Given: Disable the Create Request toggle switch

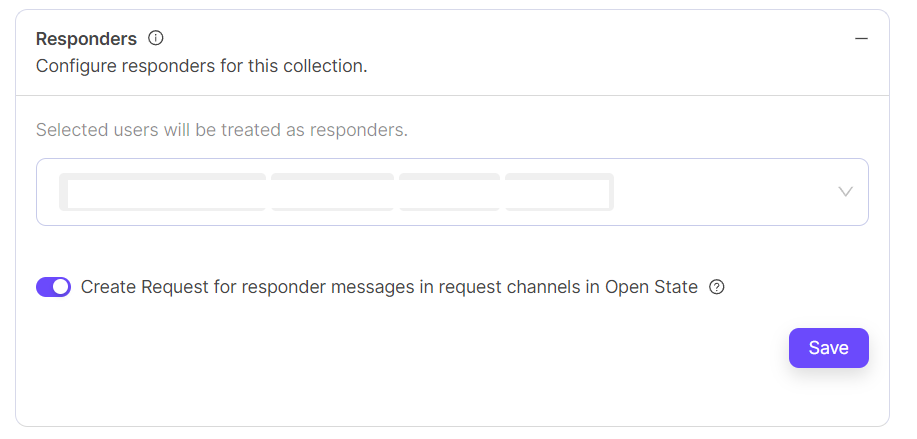Looking at the screenshot, I should click(53, 287).
